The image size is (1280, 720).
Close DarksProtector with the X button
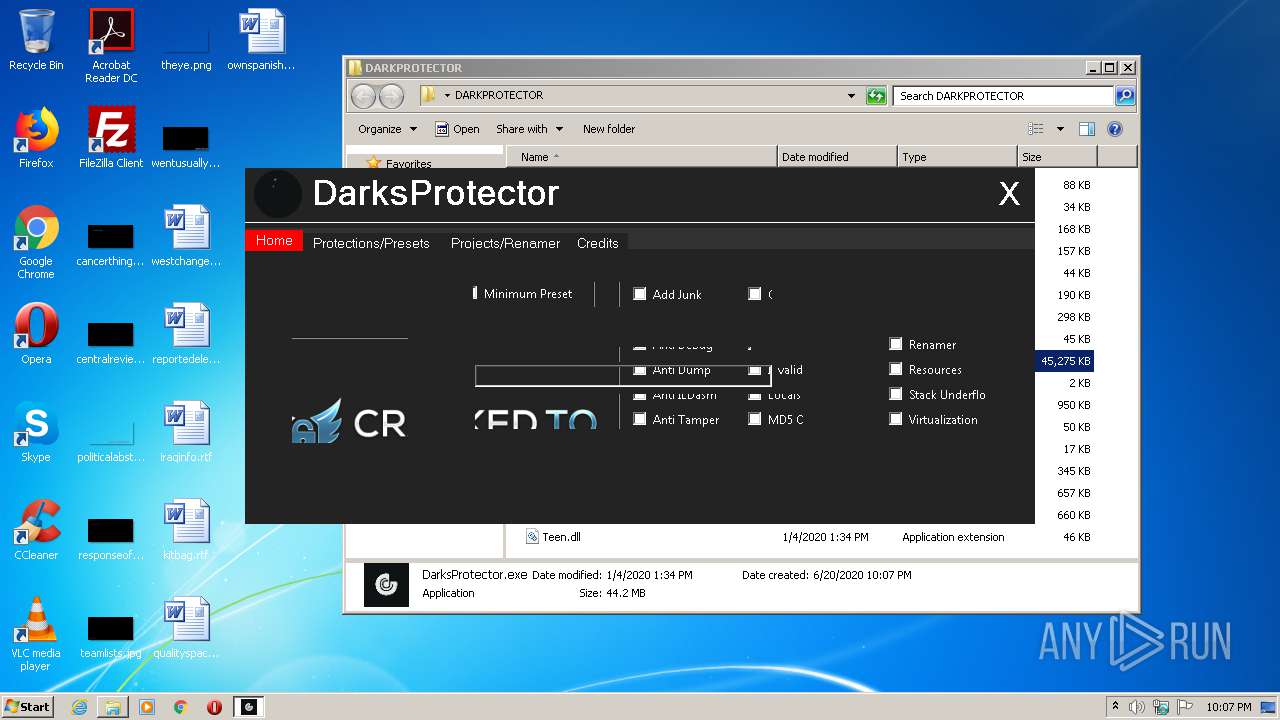[x=1009, y=194]
